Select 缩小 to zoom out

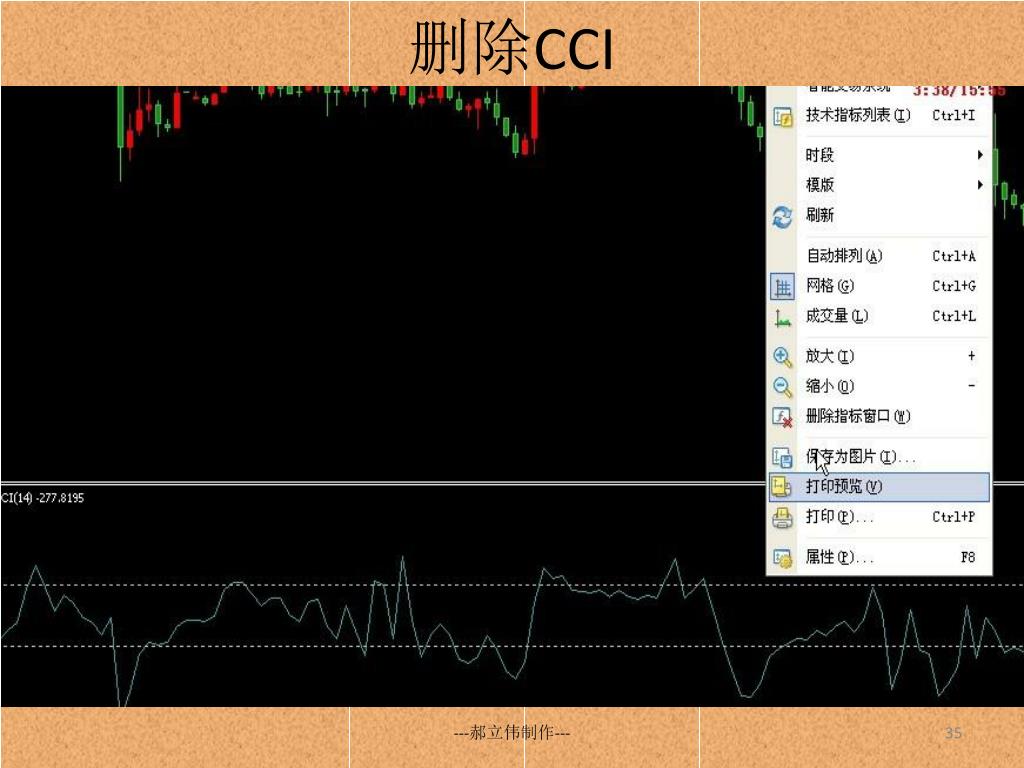coord(879,386)
